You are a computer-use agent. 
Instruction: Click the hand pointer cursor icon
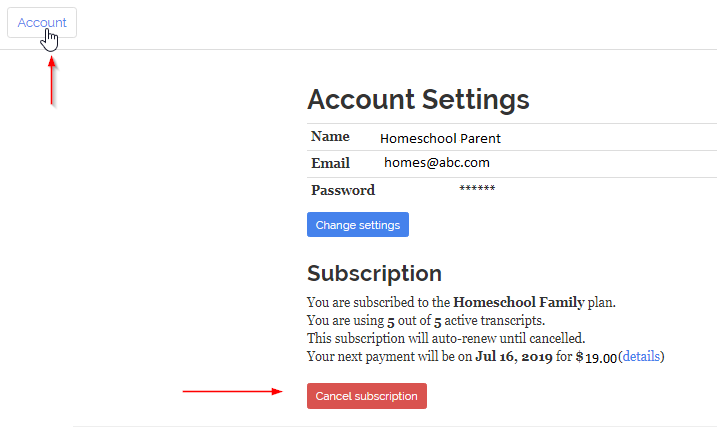click(50, 39)
